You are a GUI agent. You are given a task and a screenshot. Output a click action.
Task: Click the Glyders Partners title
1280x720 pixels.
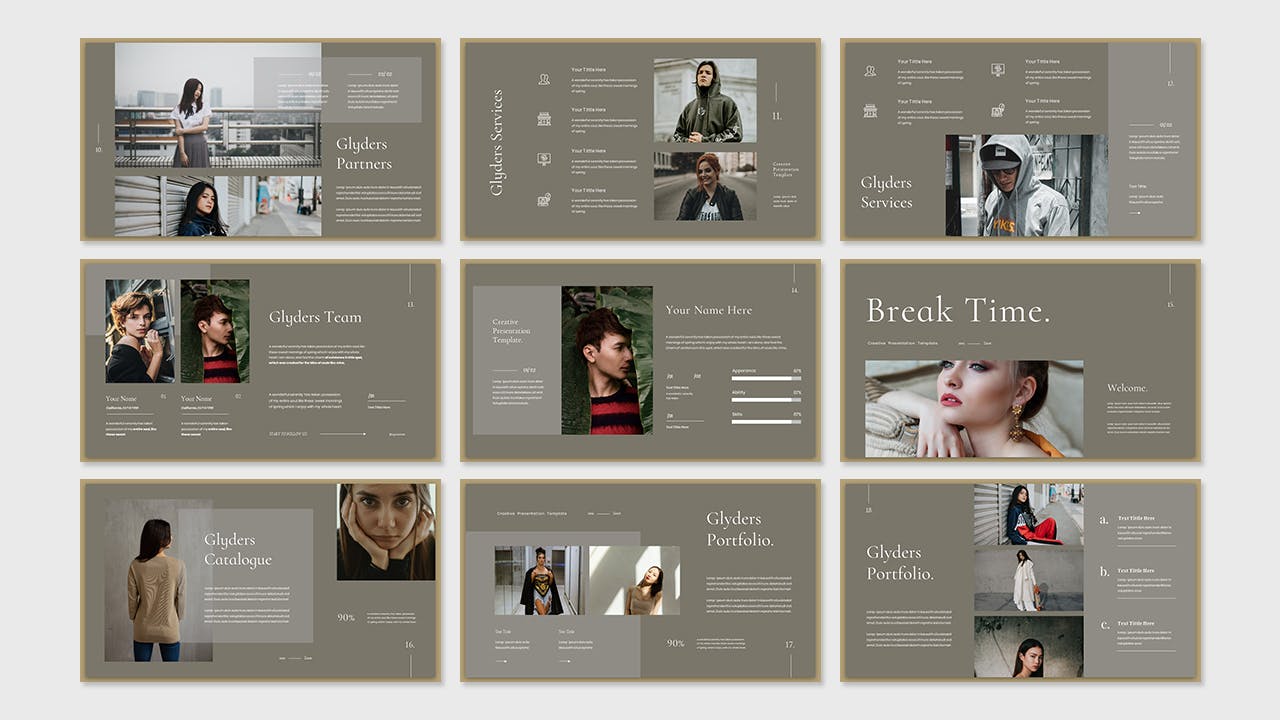tap(364, 154)
